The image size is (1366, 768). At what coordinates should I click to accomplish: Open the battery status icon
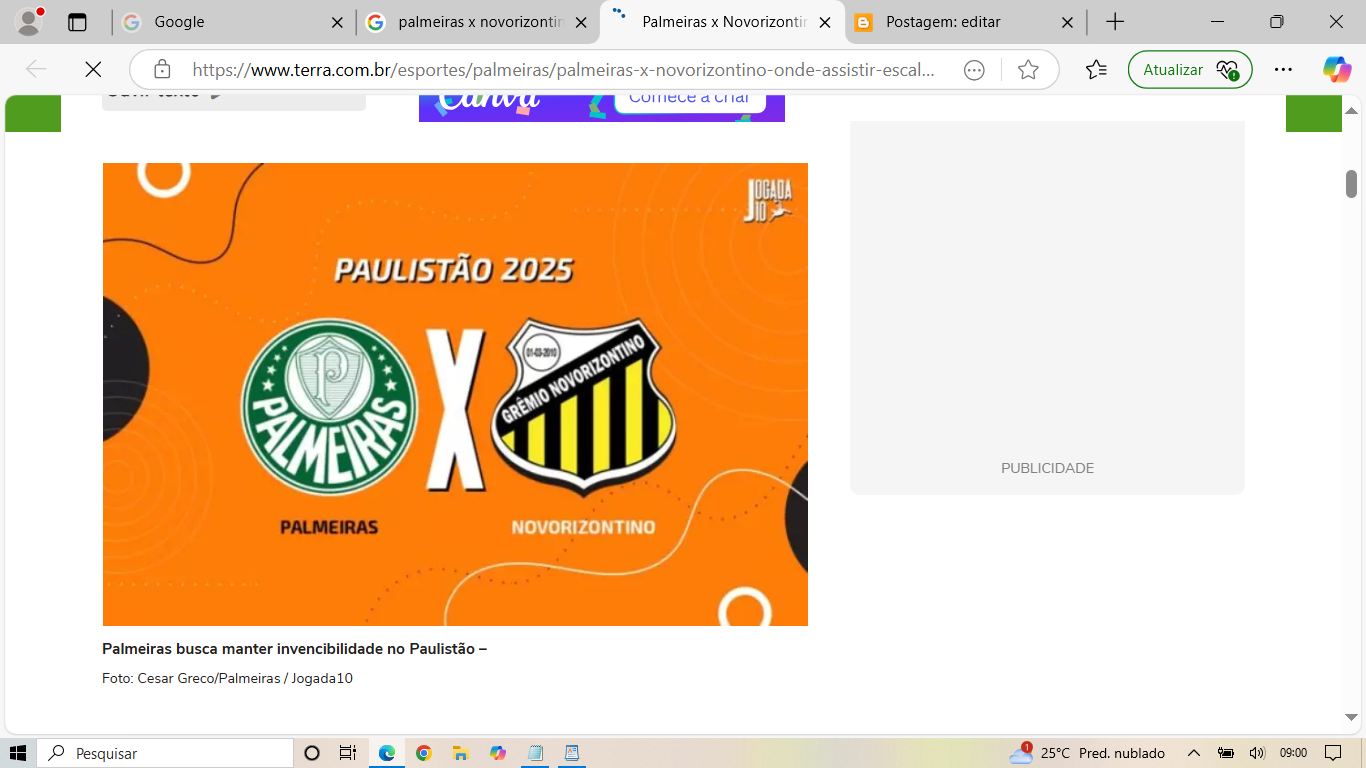pyautogui.click(x=1225, y=753)
